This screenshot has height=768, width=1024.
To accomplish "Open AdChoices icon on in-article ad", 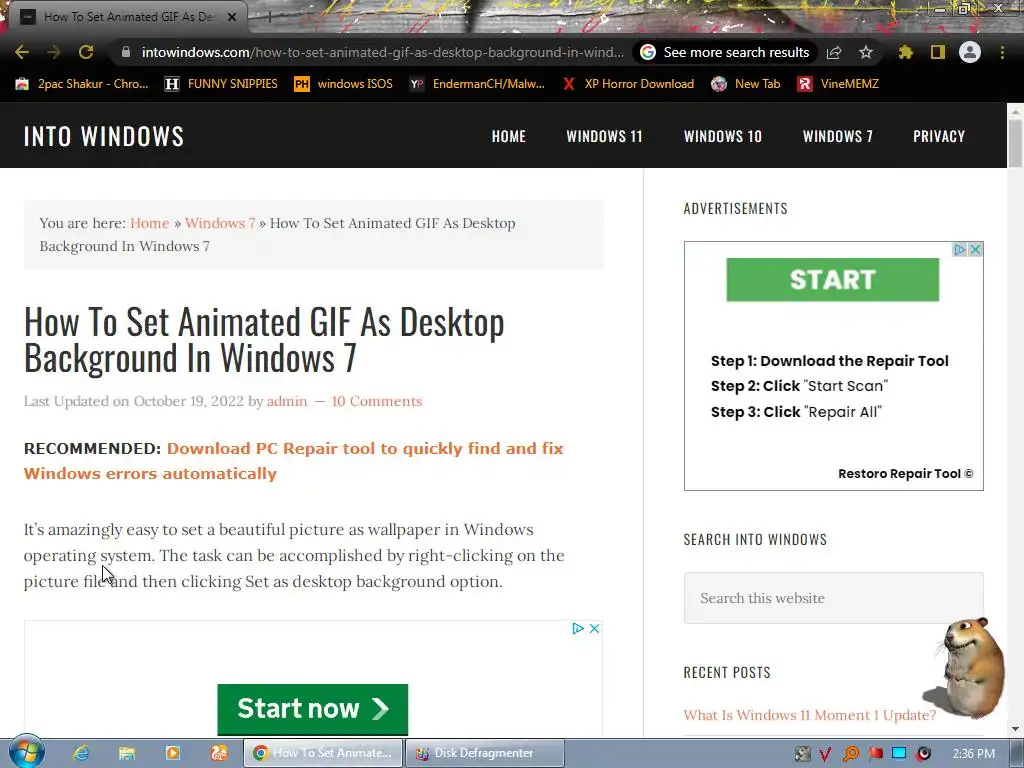I will (x=578, y=628).
